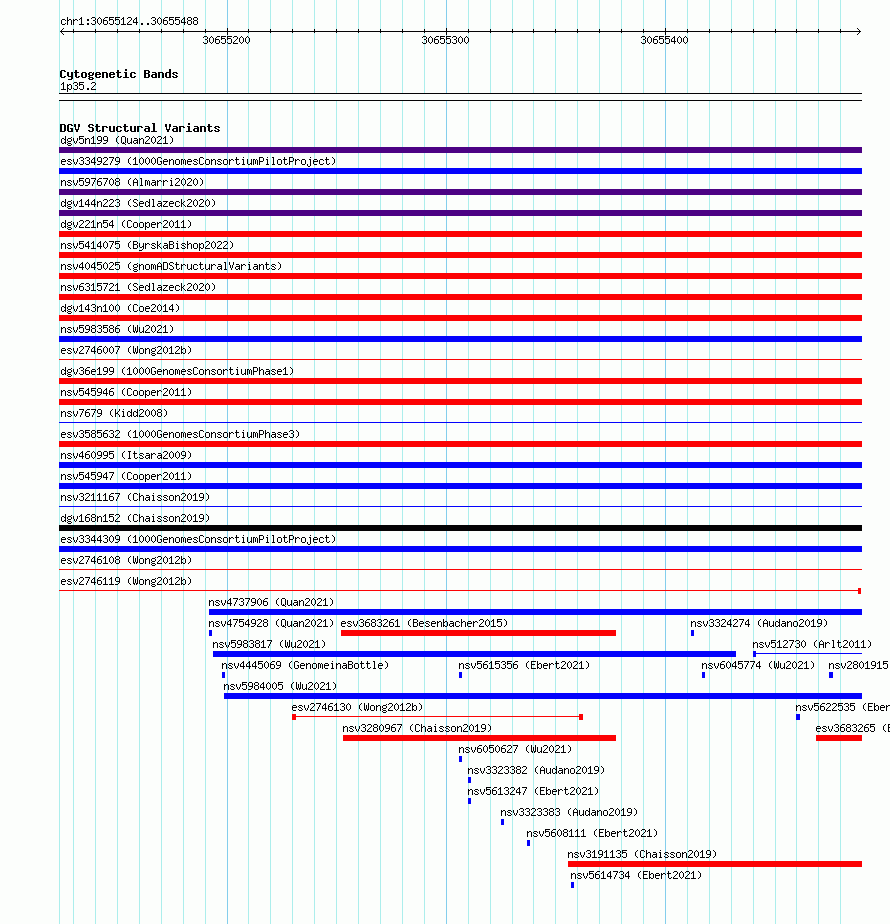Click the 30655400 ruler position label
The height and width of the screenshot is (924, 890).
665,40
